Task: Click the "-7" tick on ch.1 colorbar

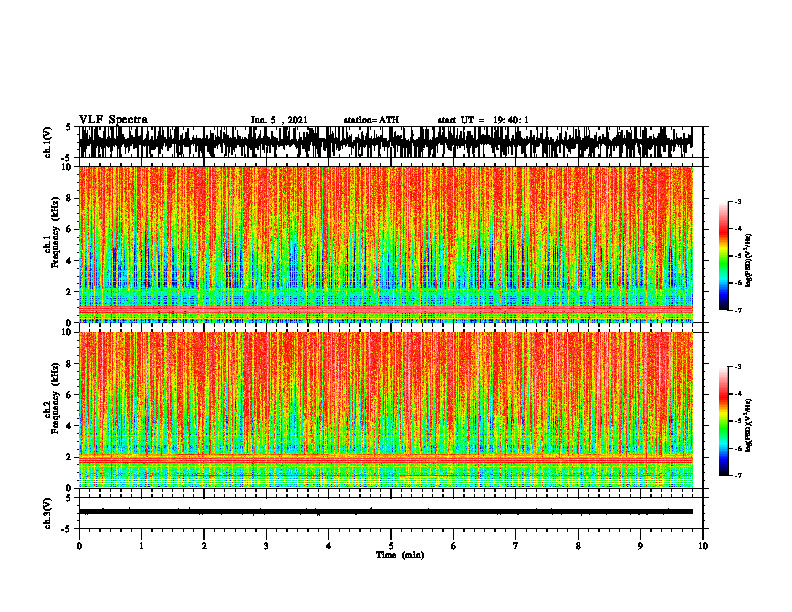Action: (x=738, y=310)
